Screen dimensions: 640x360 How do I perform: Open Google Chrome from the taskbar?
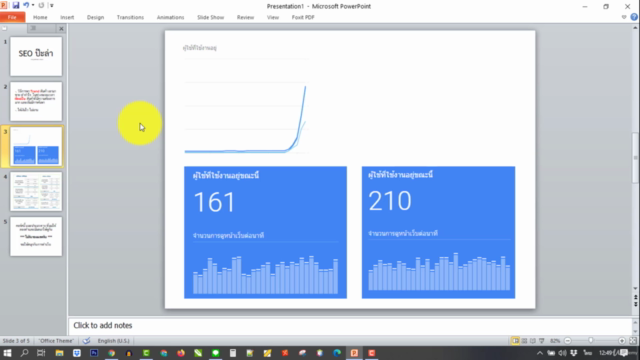pyautogui.click(x=111, y=353)
